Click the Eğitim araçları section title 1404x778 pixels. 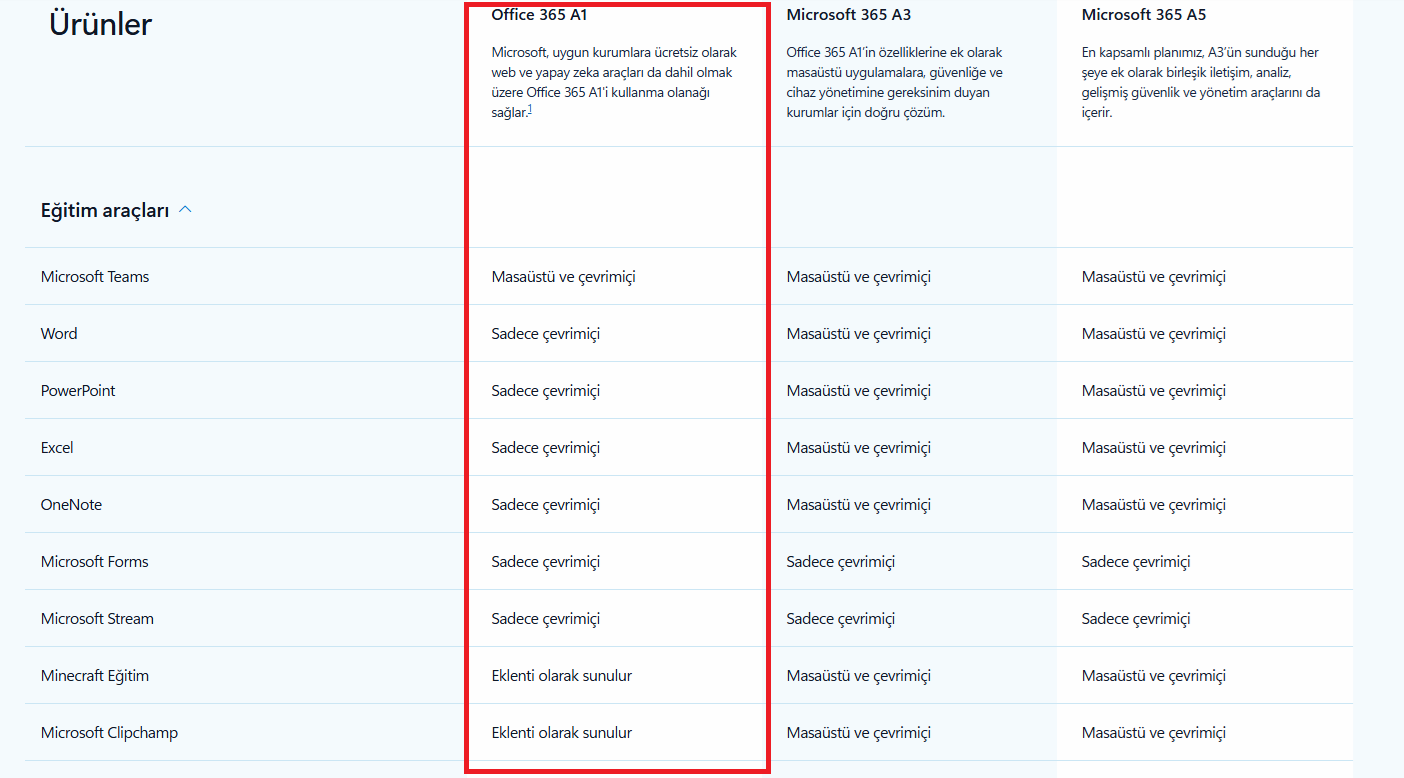tap(105, 211)
